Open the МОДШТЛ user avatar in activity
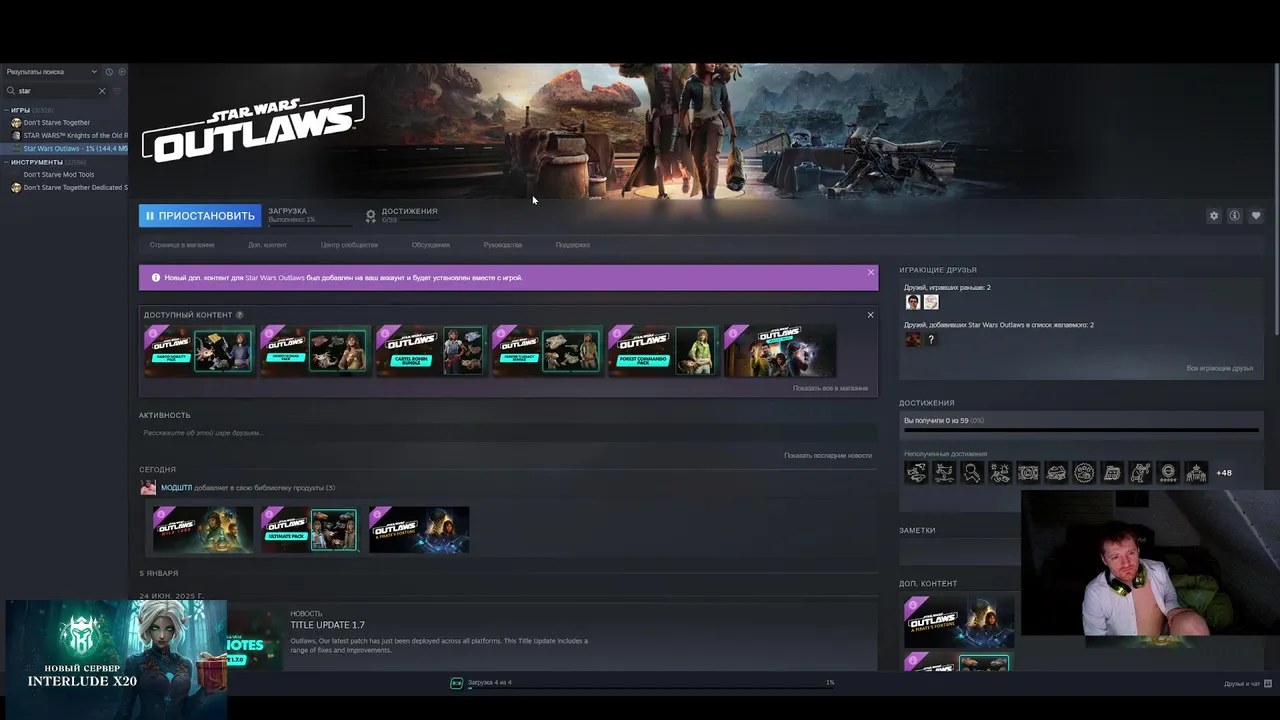1280x720 pixels. pos(148,488)
